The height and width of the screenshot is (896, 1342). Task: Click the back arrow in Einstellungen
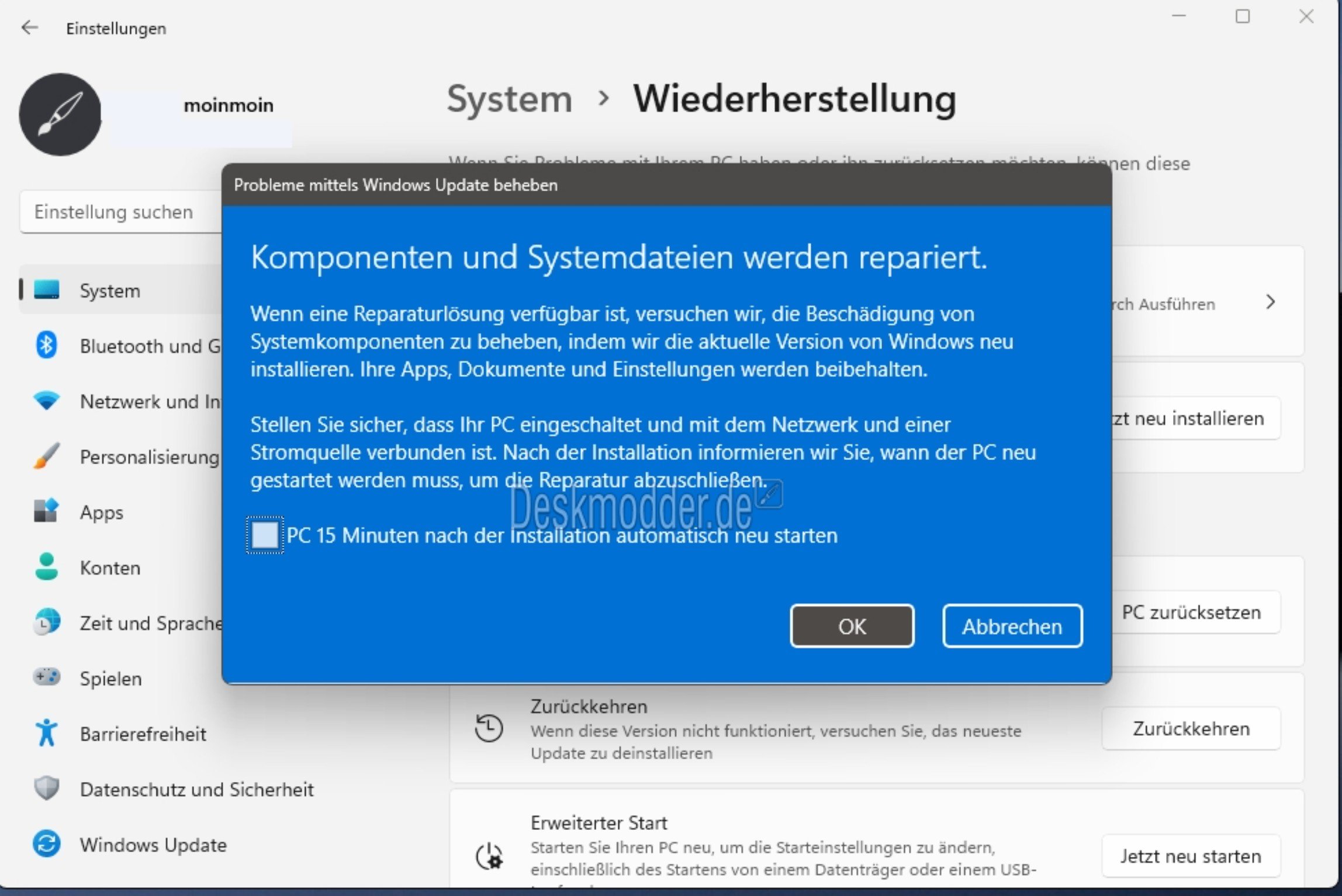pyautogui.click(x=29, y=27)
